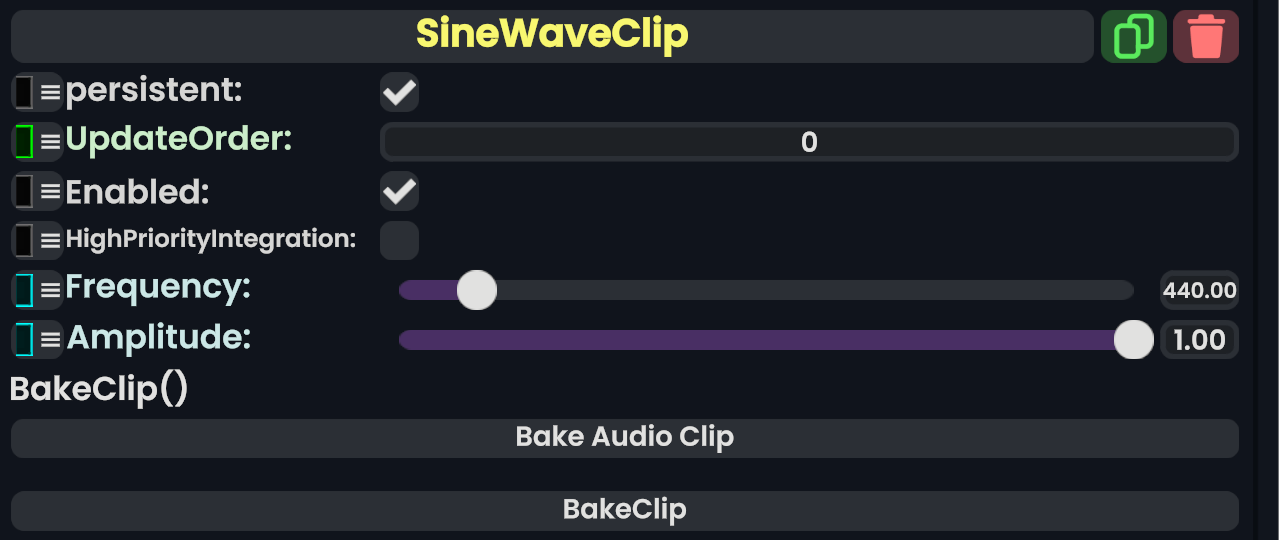The width and height of the screenshot is (1279, 540).
Task: Click the UpdateOrder value field
Action: (809, 142)
